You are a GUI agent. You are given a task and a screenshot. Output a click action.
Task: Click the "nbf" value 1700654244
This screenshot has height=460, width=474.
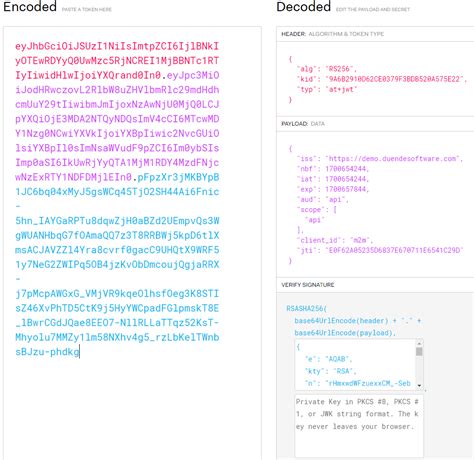point(346,169)
